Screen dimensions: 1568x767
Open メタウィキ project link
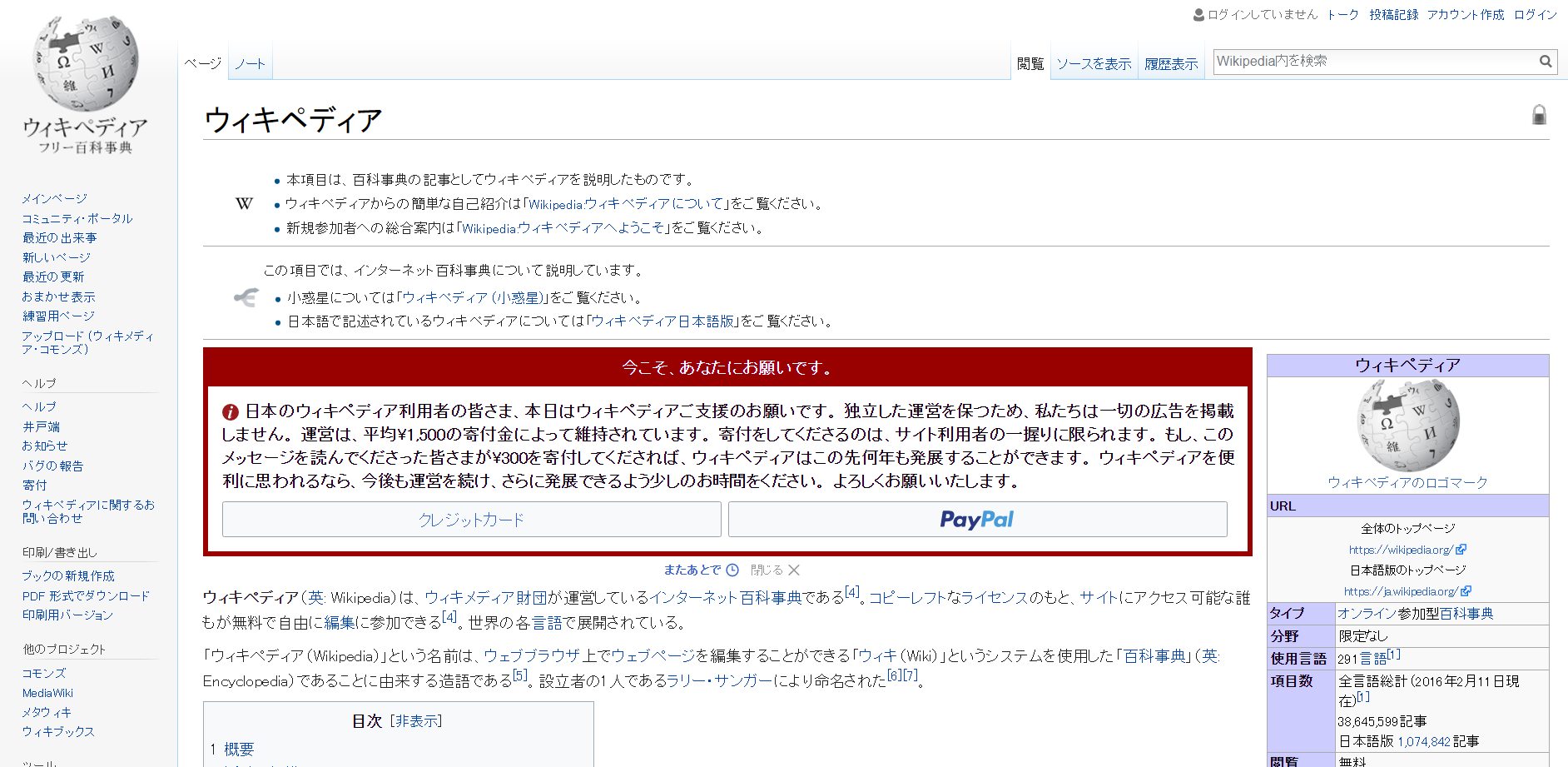[x=47, y=713]
